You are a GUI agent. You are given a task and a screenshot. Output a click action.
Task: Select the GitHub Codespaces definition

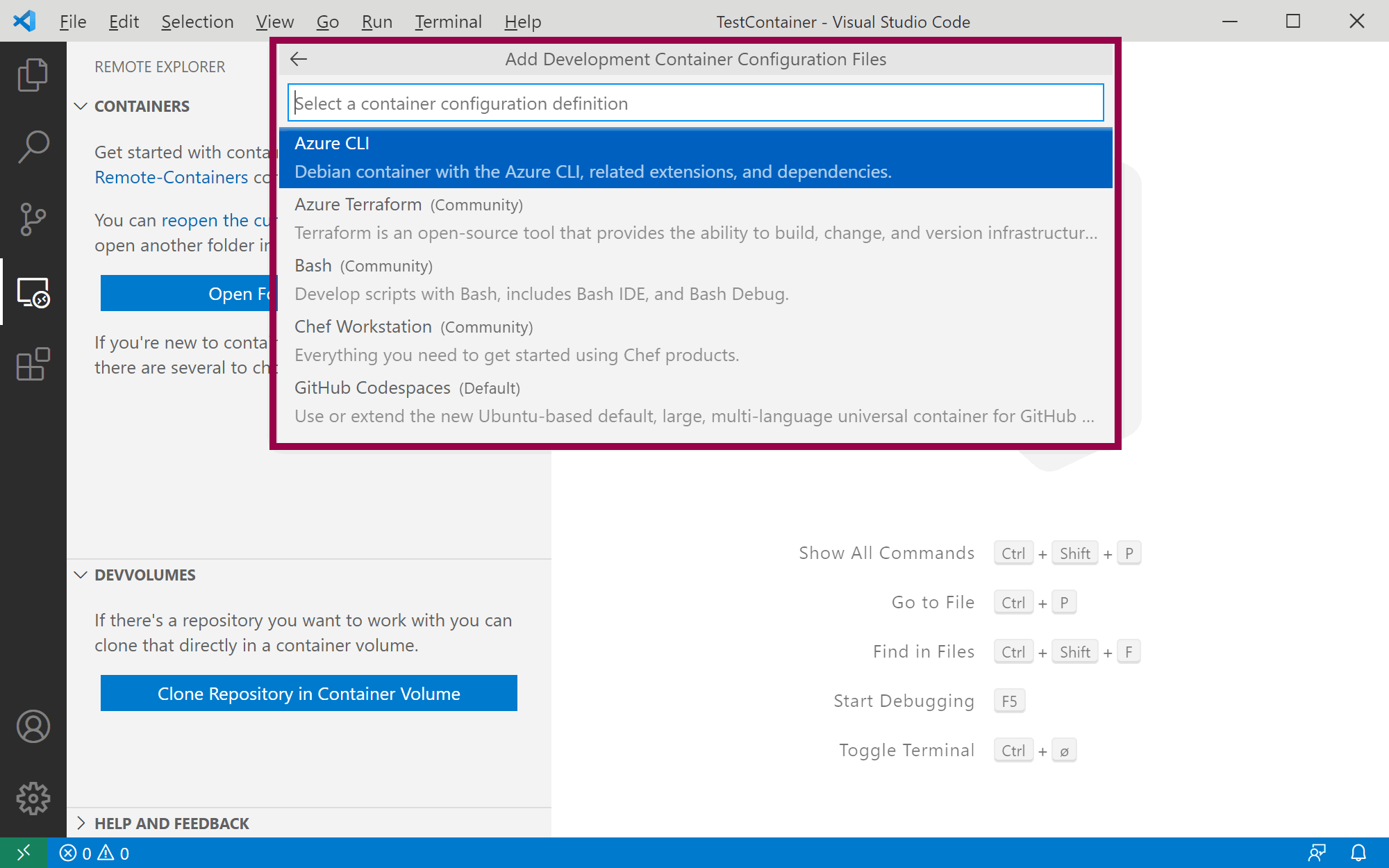(694, 401)
